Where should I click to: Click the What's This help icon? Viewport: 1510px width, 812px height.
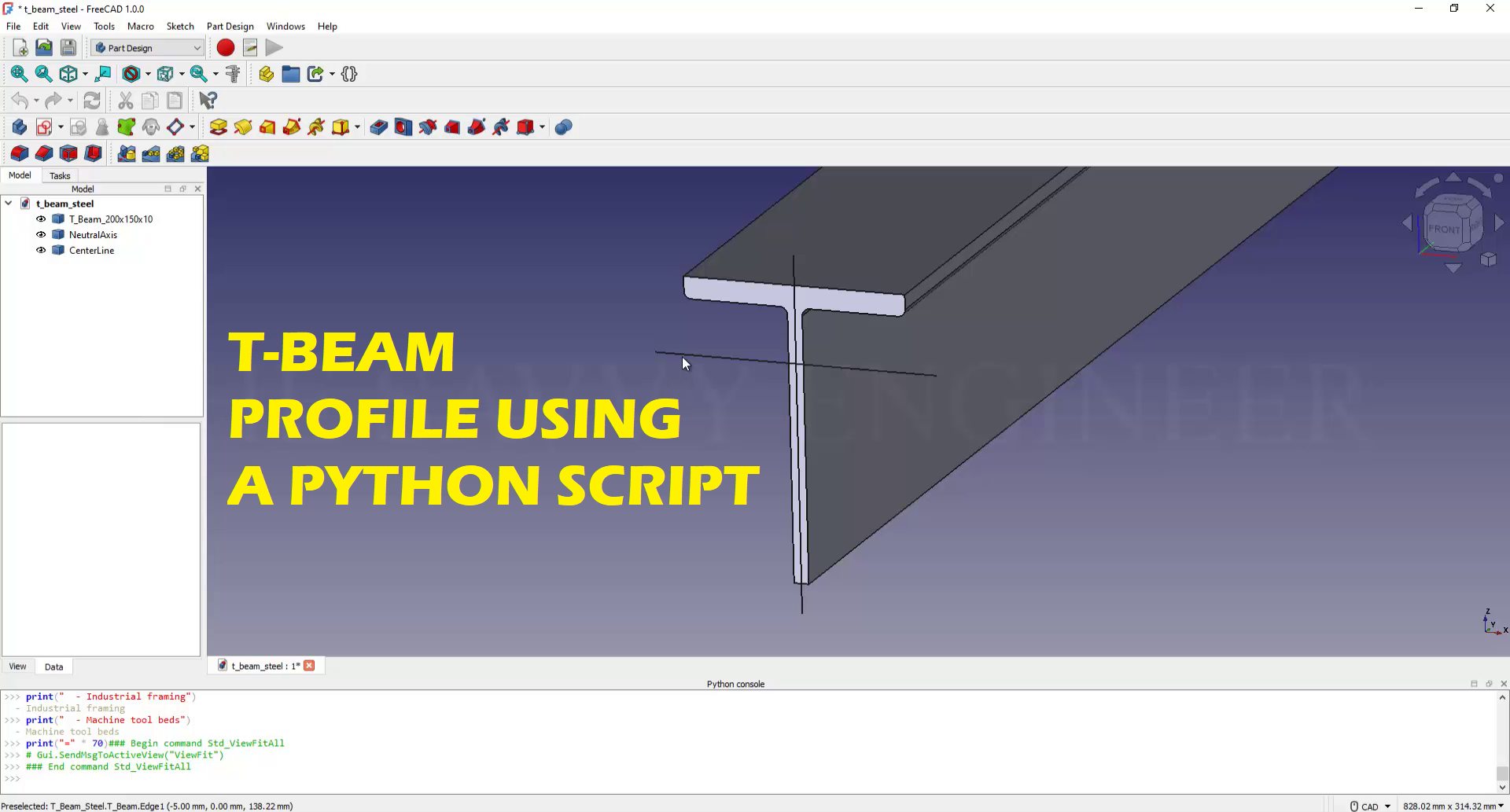[x=208, y=101]
